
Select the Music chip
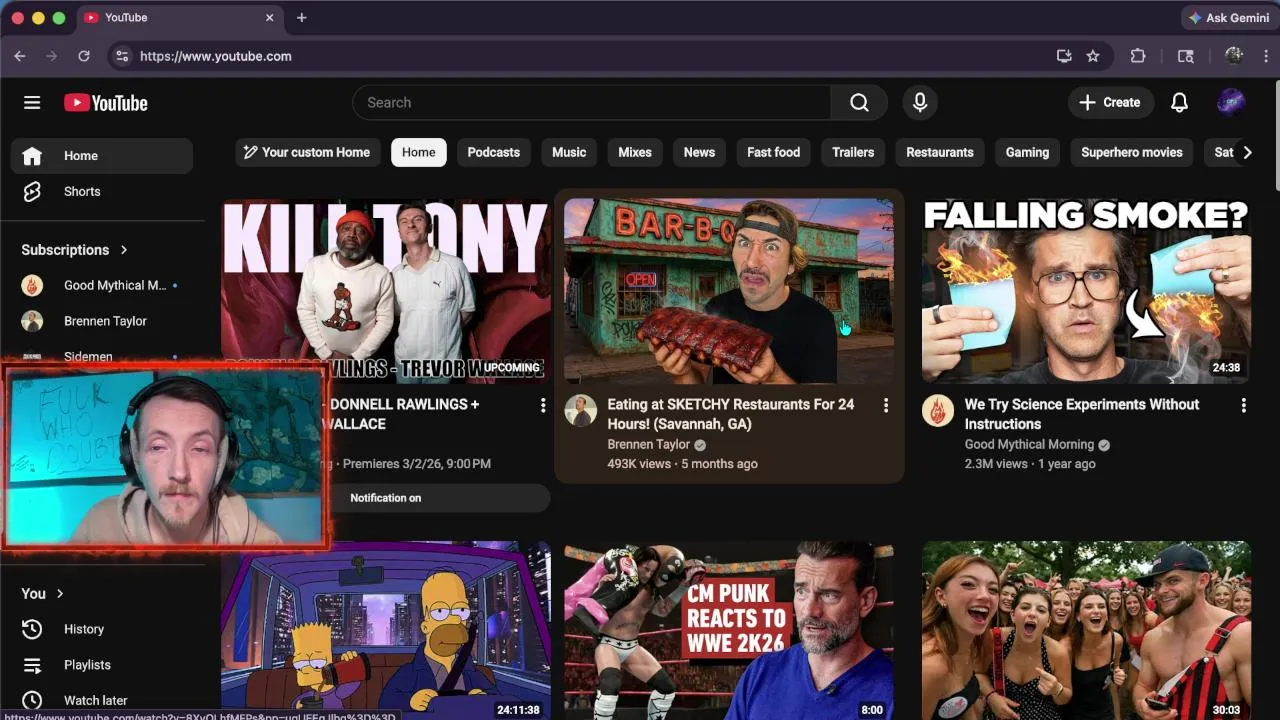click(569, 152)
